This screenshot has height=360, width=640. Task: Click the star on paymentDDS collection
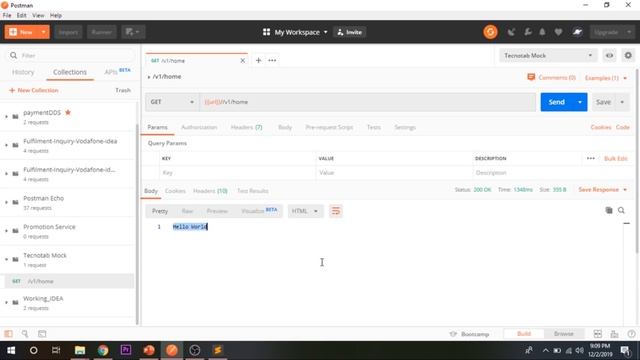coord(68,112)
